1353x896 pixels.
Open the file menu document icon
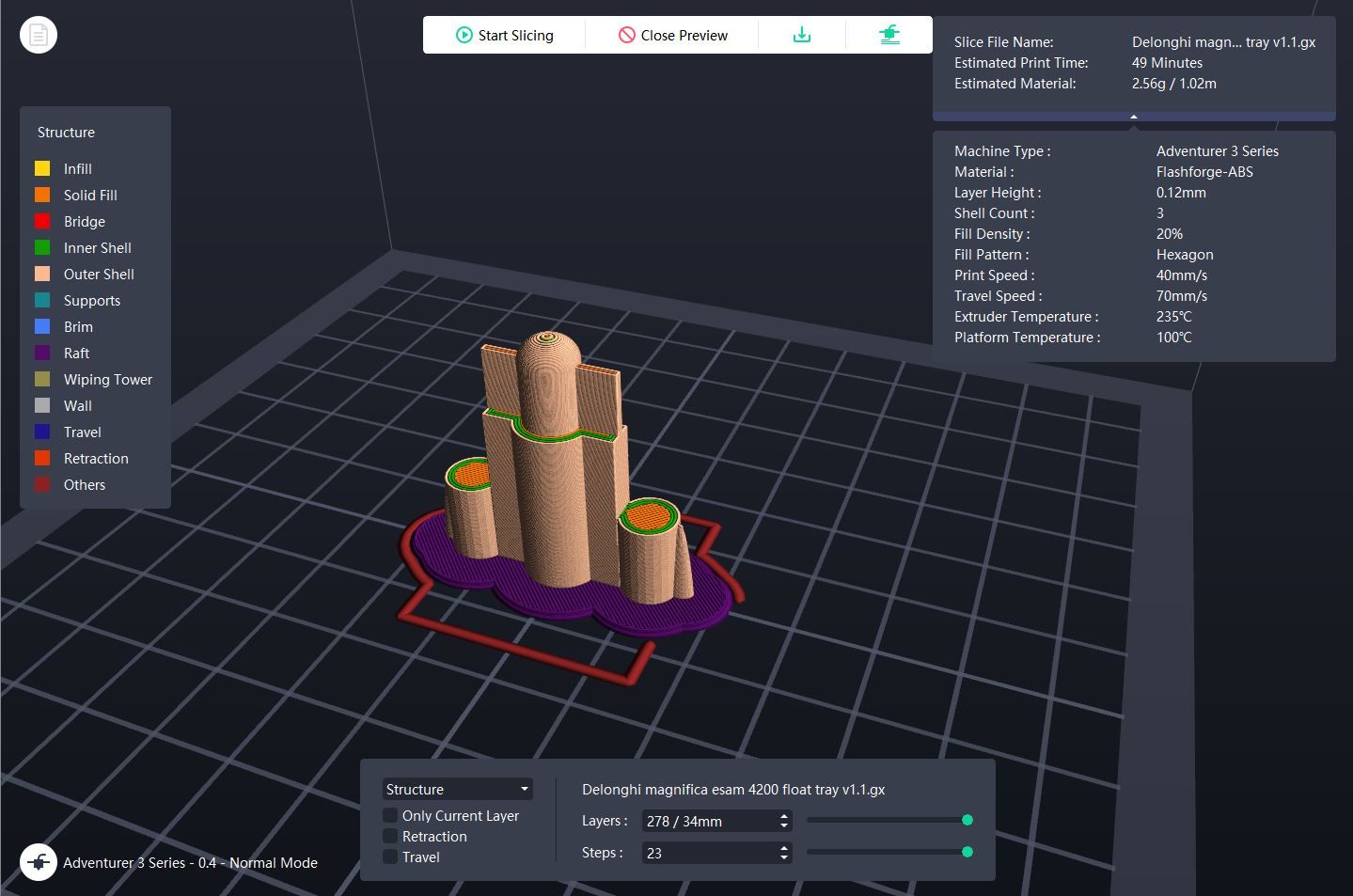pyautogui.click(x=39, y=35)
